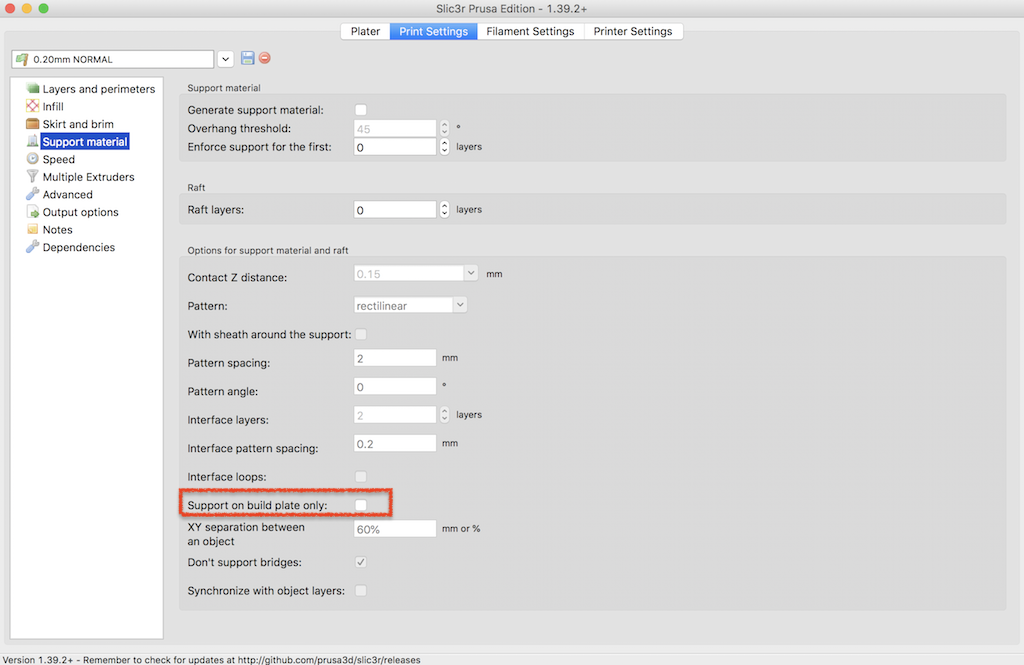Click the Pattern spacing input field
This screenshot has width=1024, height=665.
(395, 358)
